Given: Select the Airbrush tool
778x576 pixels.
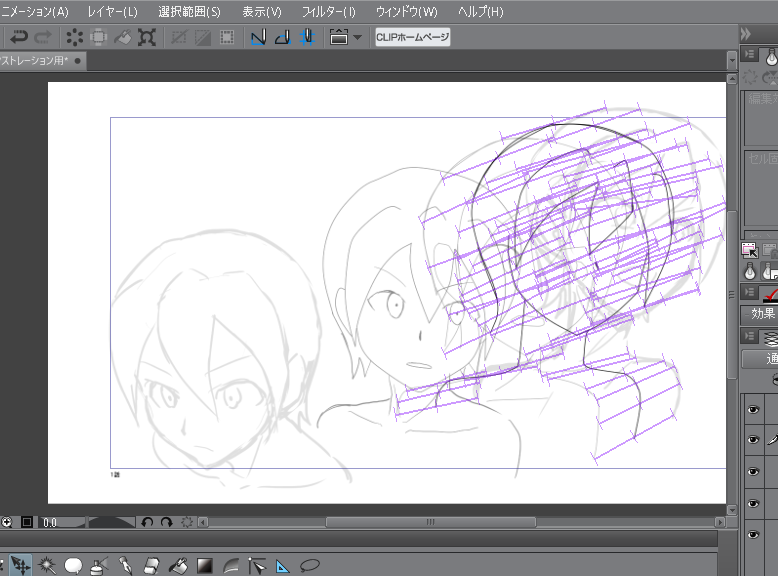Looking at the screenshot, I should pos(99,566).
